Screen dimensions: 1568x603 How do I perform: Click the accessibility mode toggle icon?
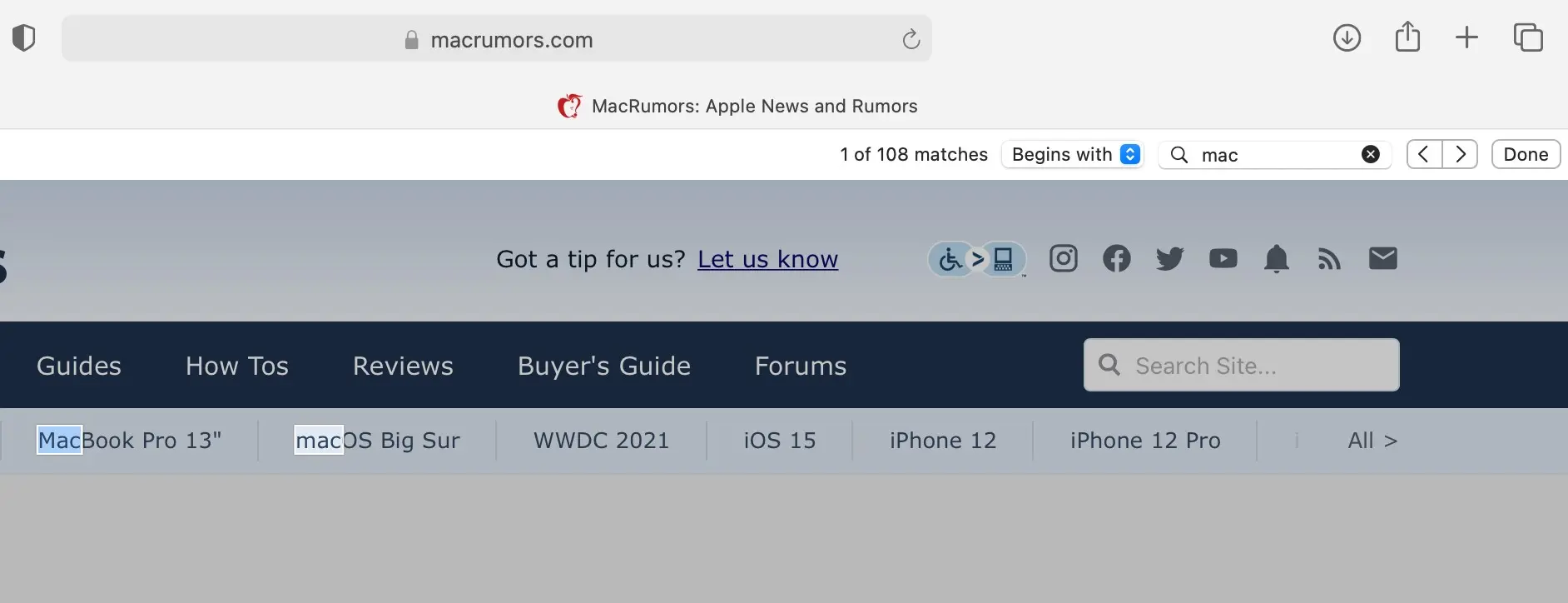[x=977, y=259]
